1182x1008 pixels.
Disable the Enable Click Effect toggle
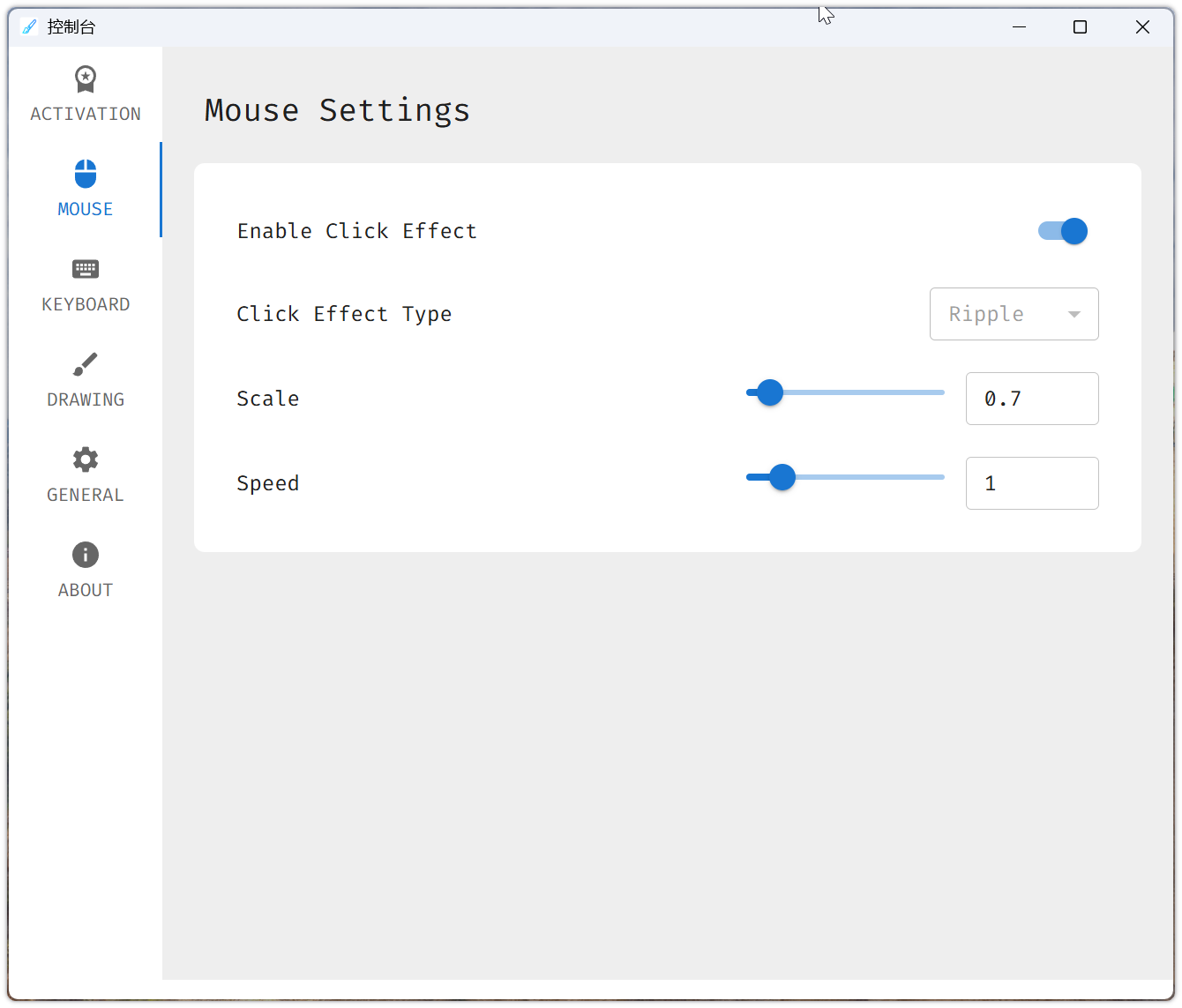(x=1062, y=231)
